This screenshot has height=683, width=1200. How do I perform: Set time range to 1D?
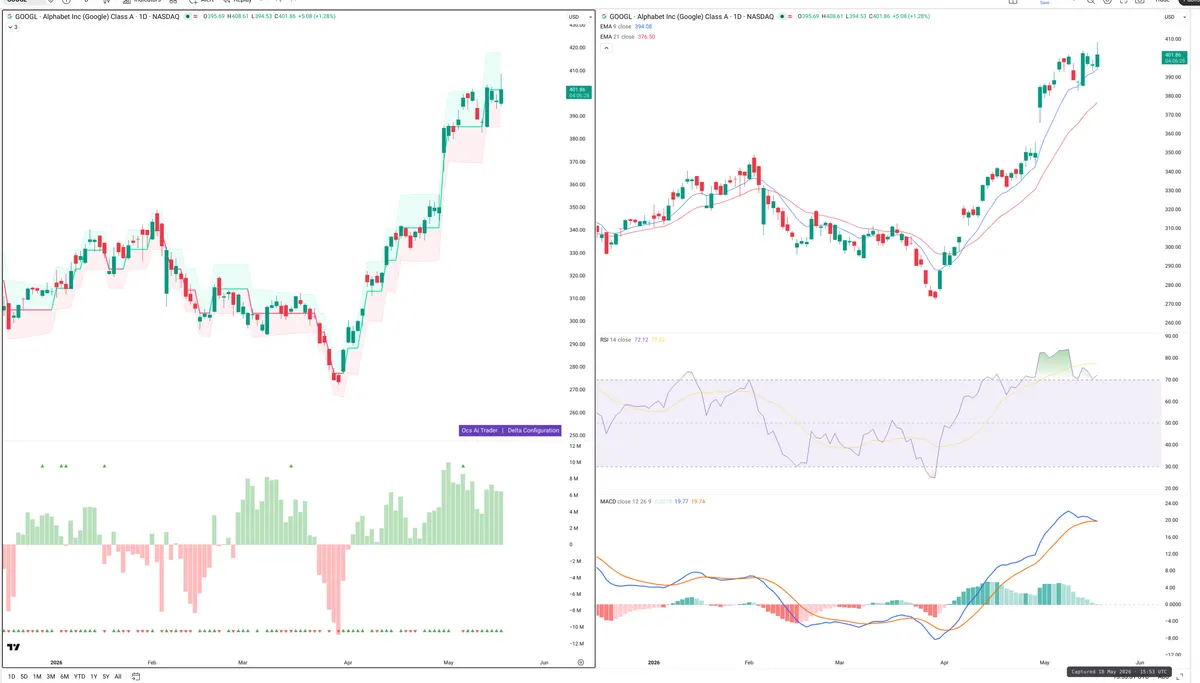point(11,677)
